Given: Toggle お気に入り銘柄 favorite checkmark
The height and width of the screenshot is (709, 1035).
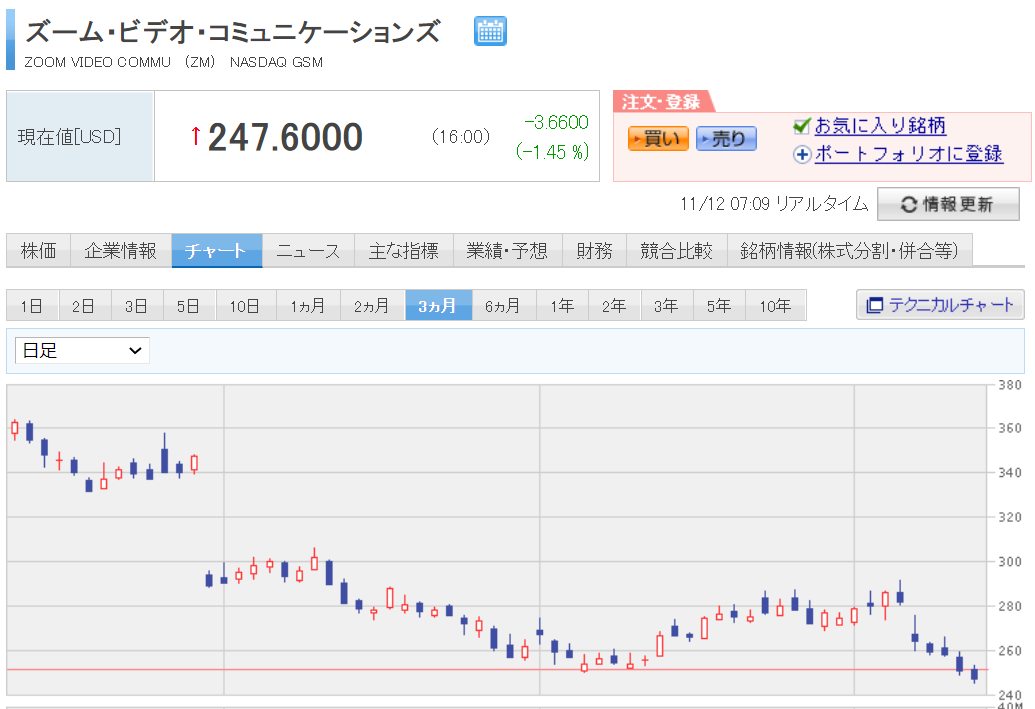Looking at the screenshot, I should pyautogui.click(x=801, y=125).
